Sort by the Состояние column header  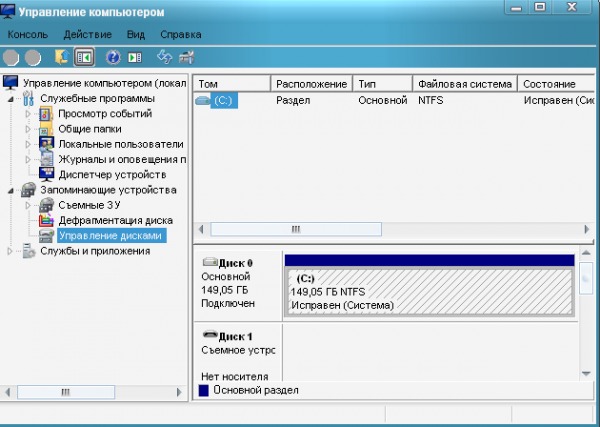click(x=556, y=84)
